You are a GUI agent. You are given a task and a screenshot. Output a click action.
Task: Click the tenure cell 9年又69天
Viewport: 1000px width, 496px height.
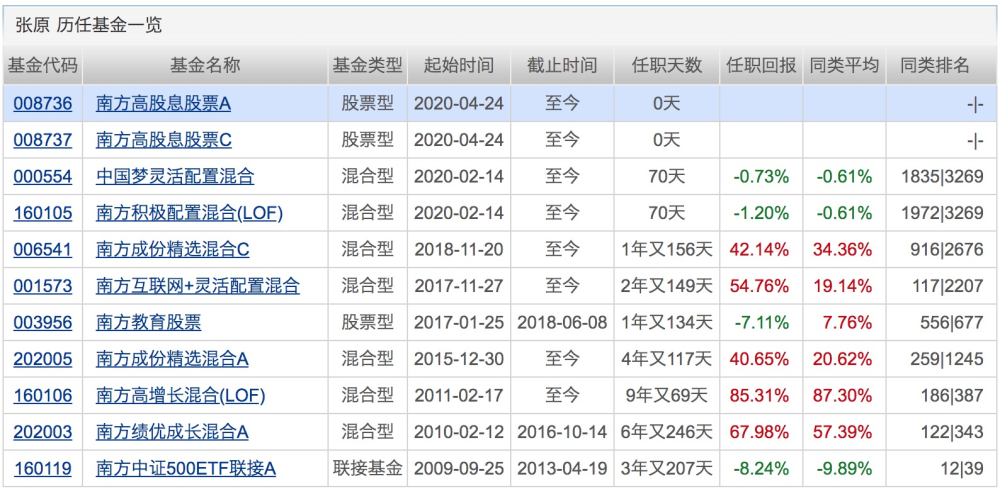[667, 396]
